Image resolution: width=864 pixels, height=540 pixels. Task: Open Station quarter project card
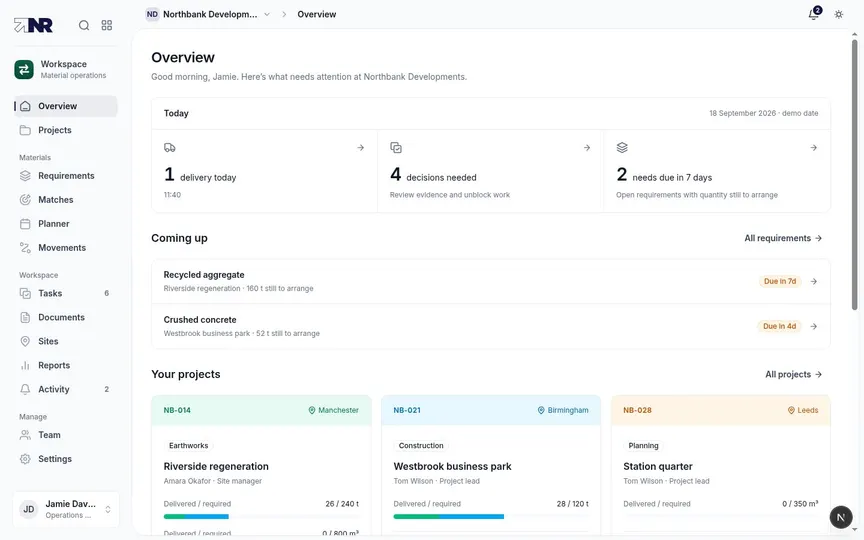click(721, 466)
